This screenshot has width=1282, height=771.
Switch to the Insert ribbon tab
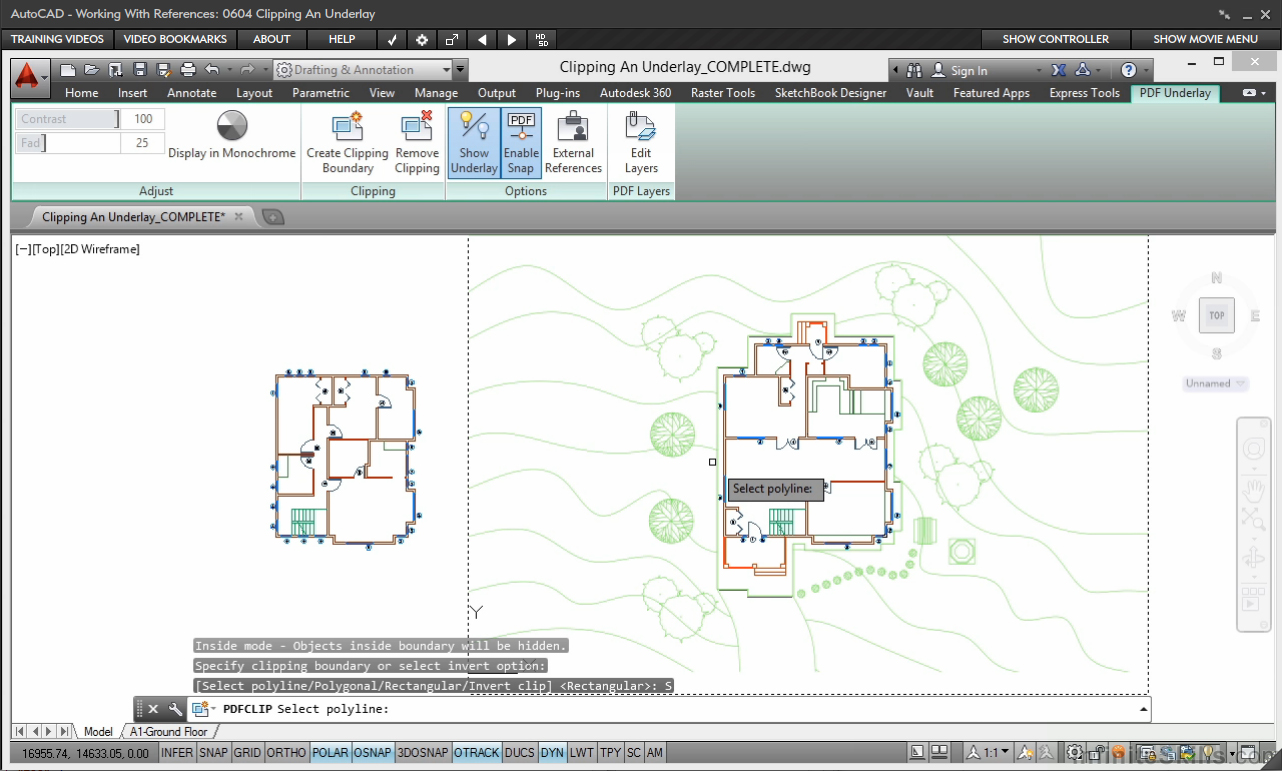133,93
